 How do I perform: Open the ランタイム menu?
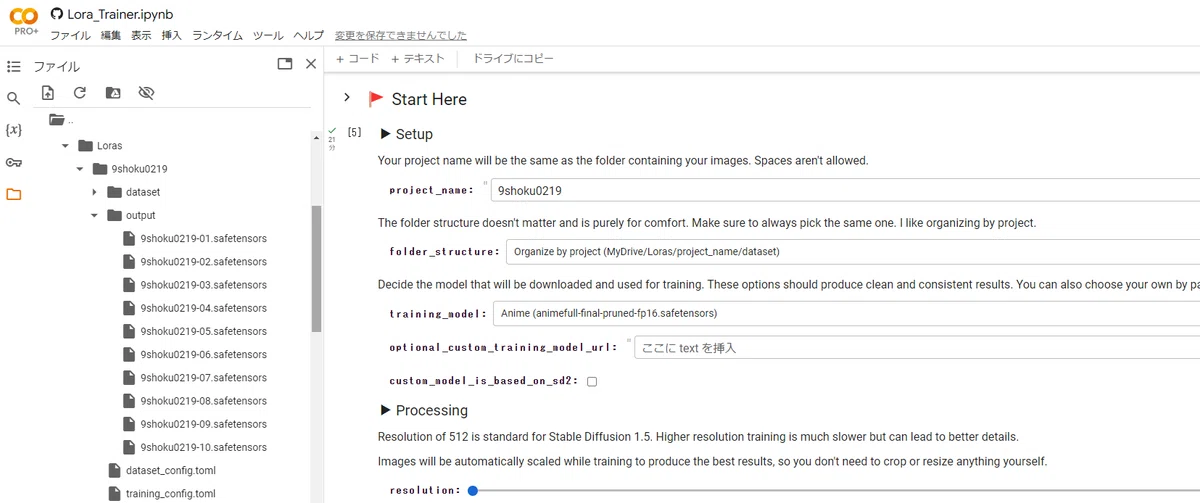(x=217, y=35)
